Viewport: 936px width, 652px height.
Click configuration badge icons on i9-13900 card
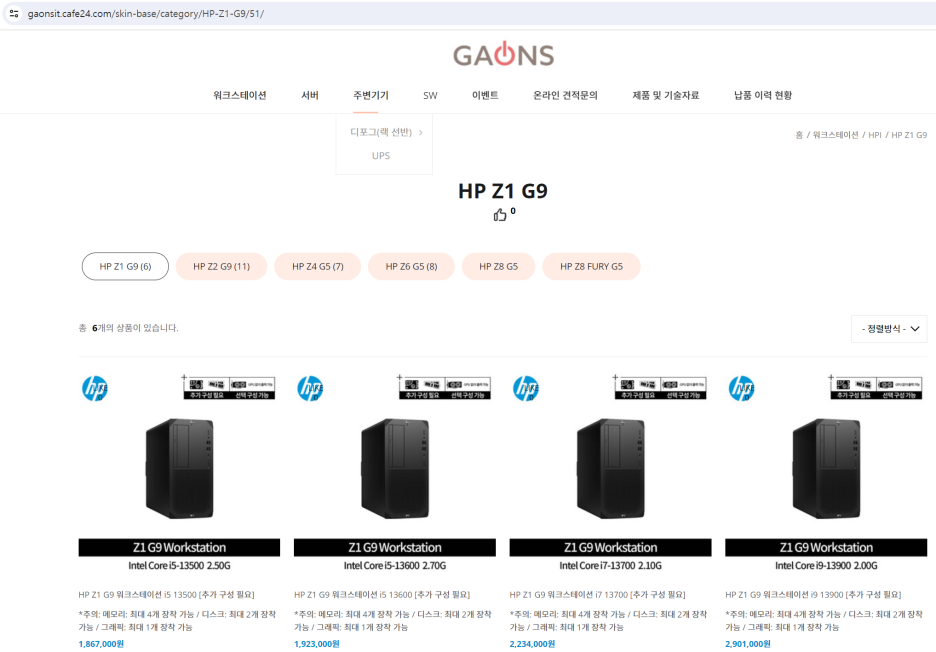(876, 387)
